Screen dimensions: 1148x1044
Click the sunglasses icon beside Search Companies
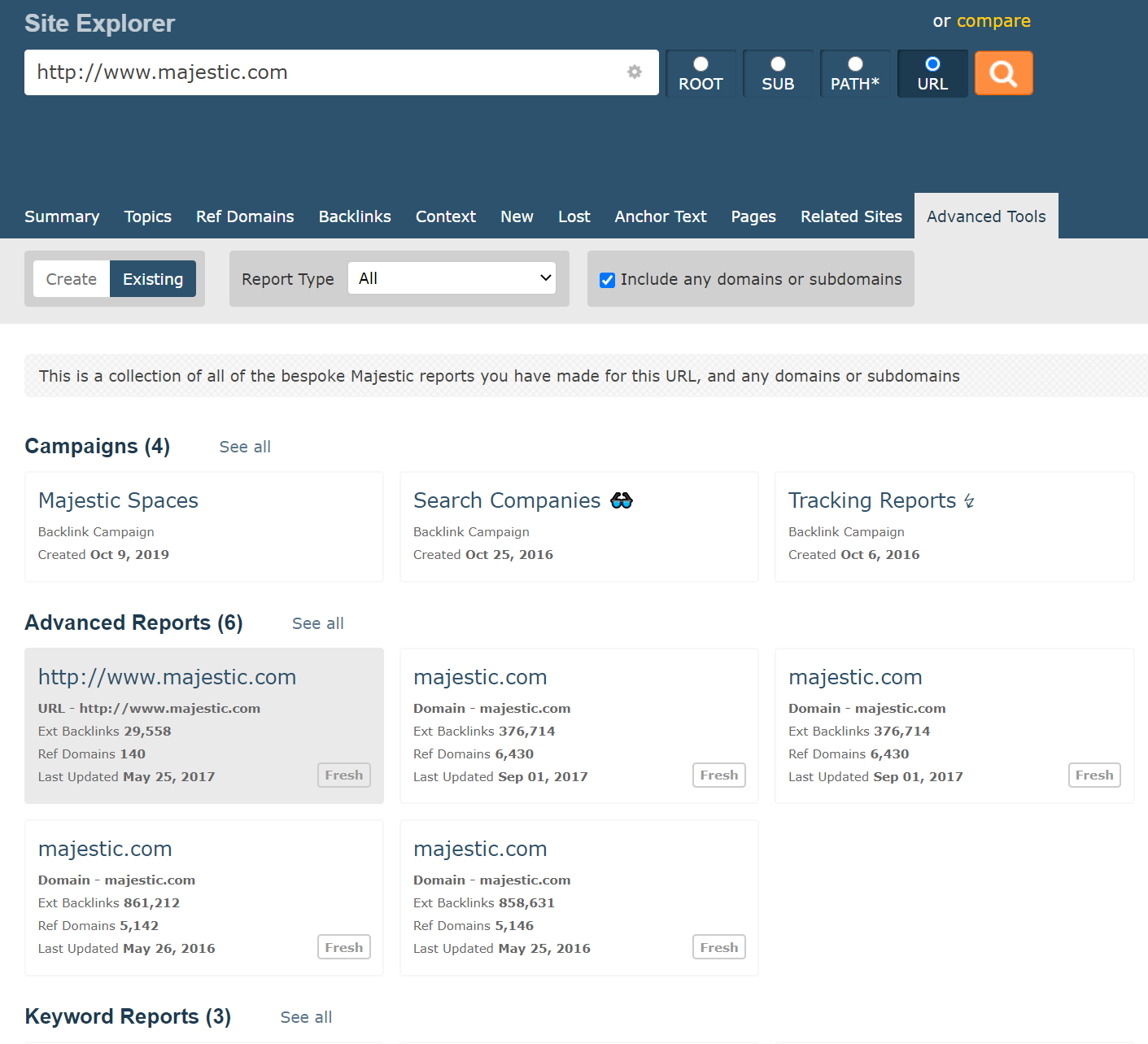622,500
